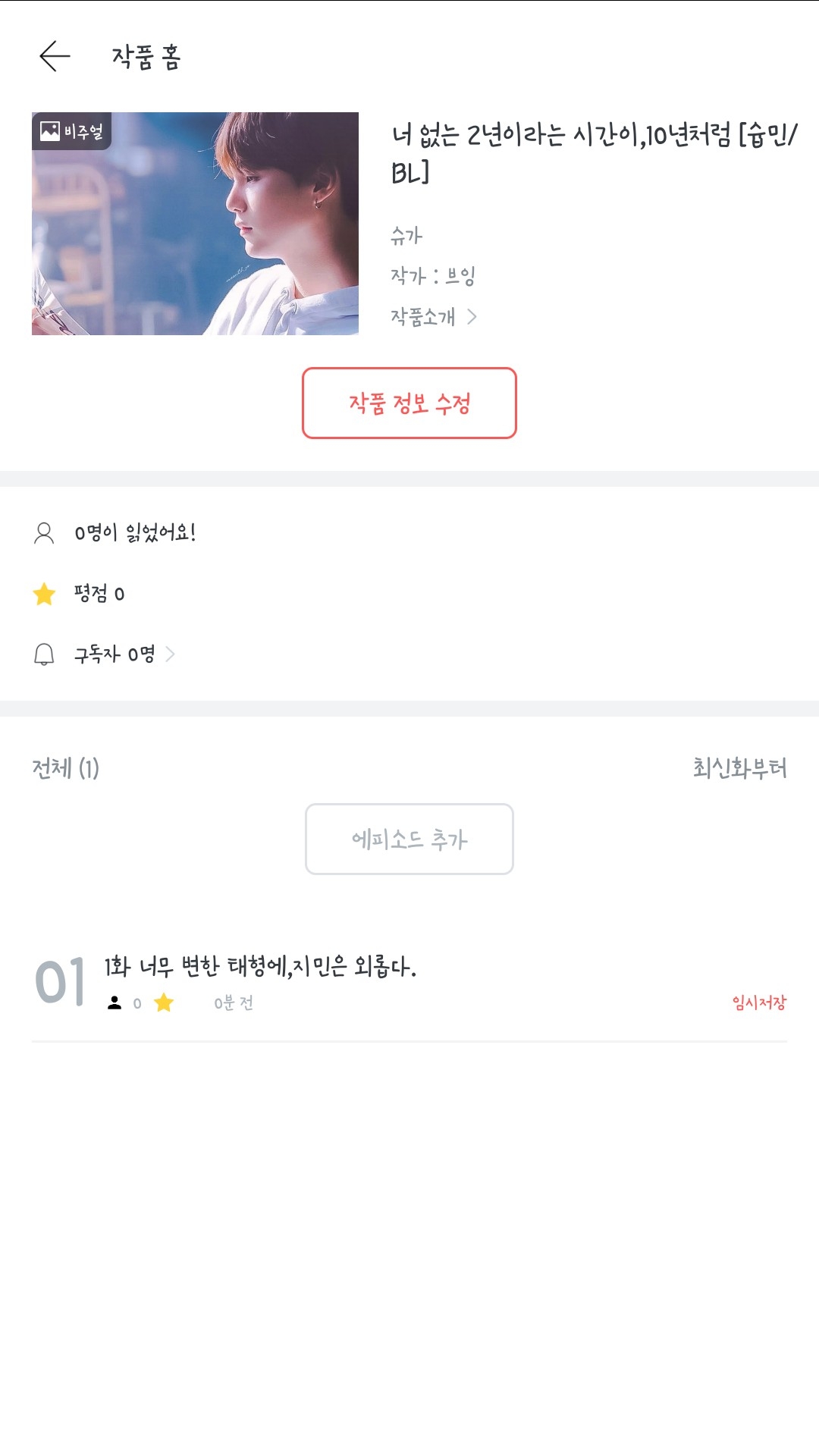Screen dimensions: 819x1456
Task: Open subscriber list via 구독자 chevron
Action: point(171,654)
